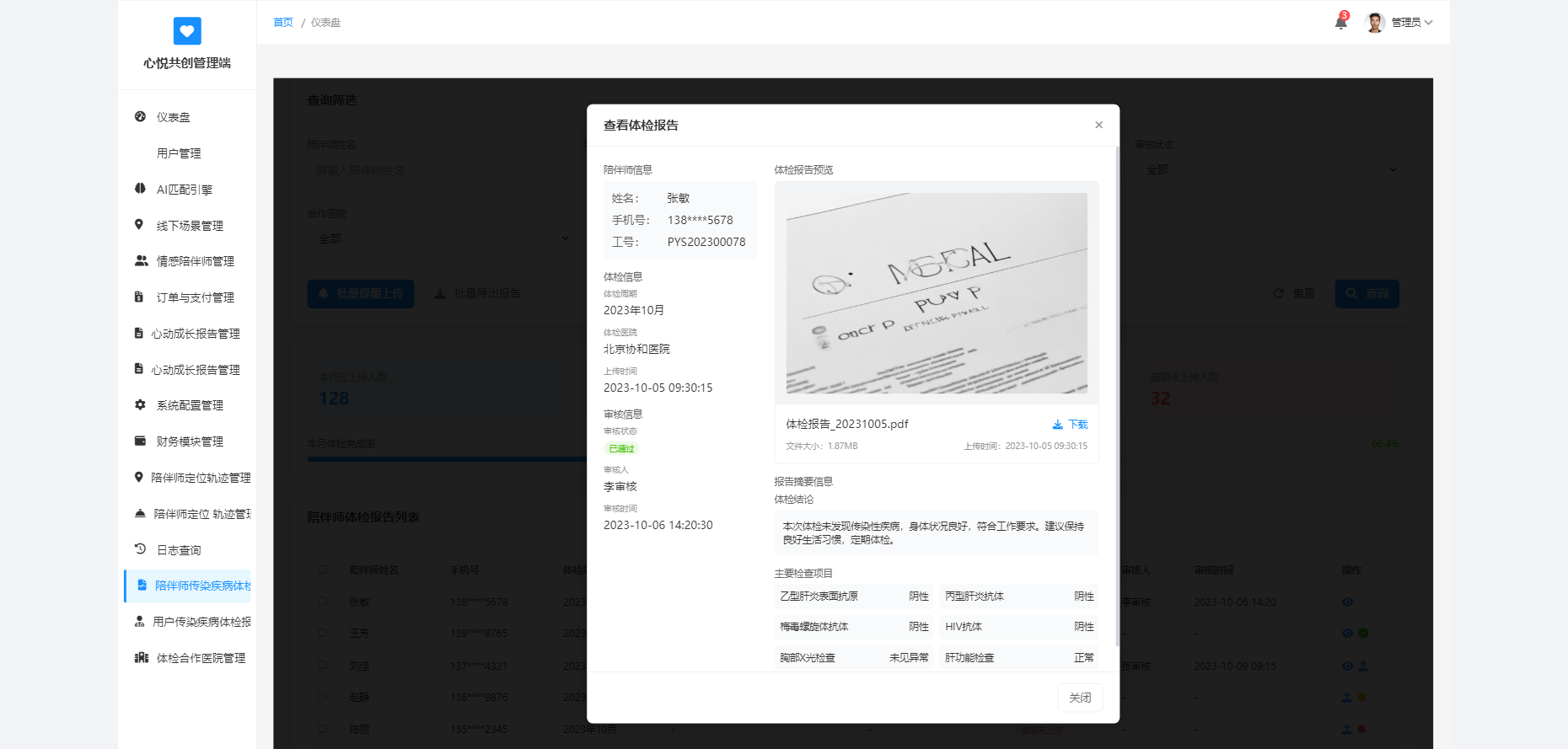
Task: Click 批量提醒上传 button behind the dialog
Action: (x=361, y=293)
